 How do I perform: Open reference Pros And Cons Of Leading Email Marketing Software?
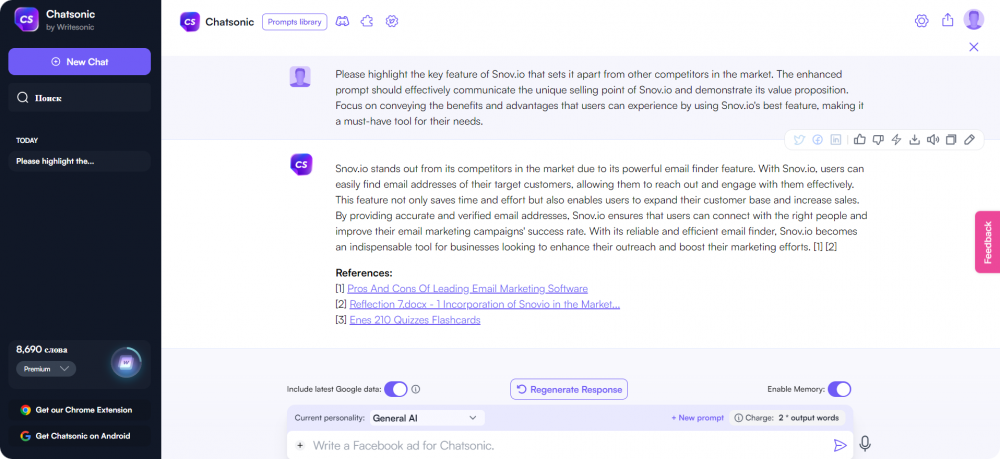click(x=467, y=289)
